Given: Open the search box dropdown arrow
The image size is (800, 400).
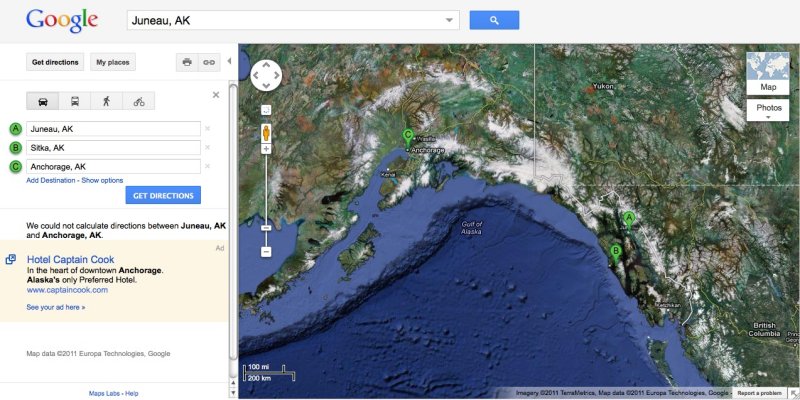Looking at the screenshot, I should click(x=449, y=20).
